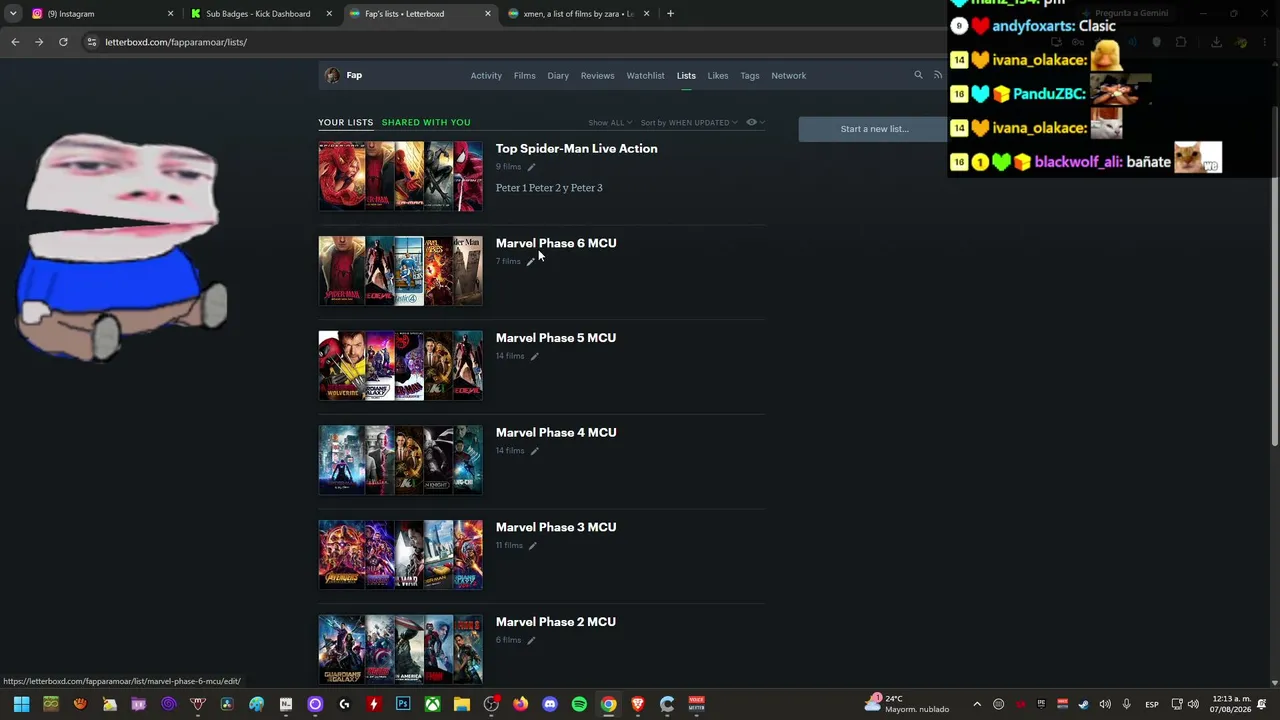1280x720 pixels.
Task: Select the YOUR LISTS tab
Action: tap(346, 123)
